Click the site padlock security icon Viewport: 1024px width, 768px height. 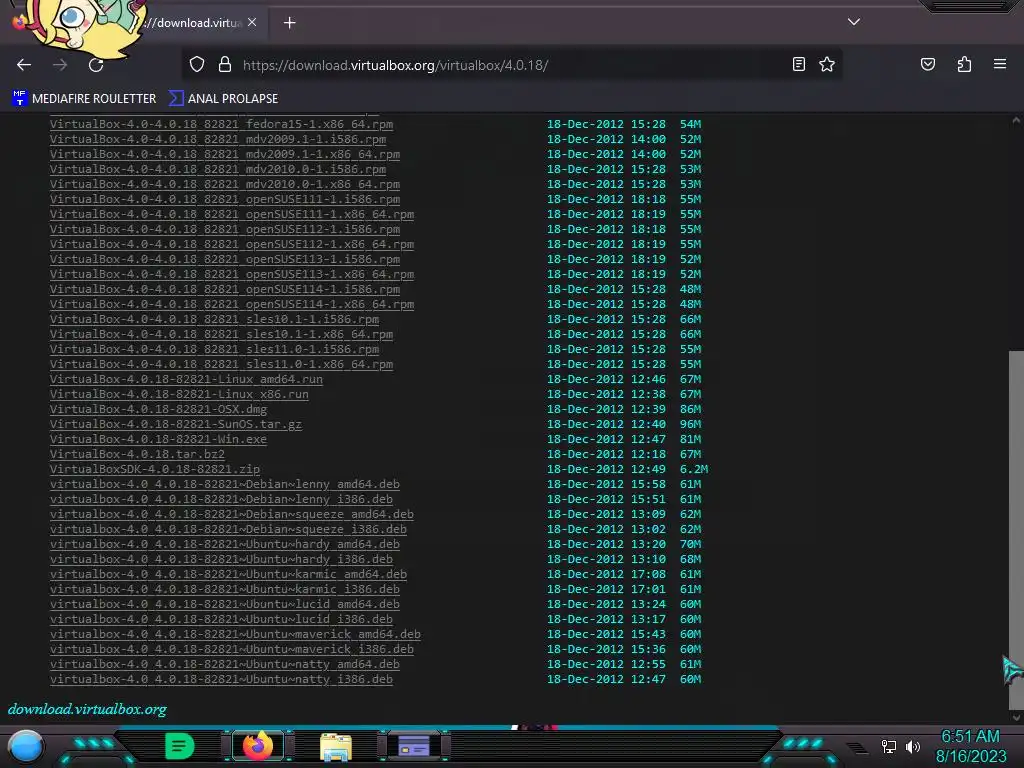point(225,64)
